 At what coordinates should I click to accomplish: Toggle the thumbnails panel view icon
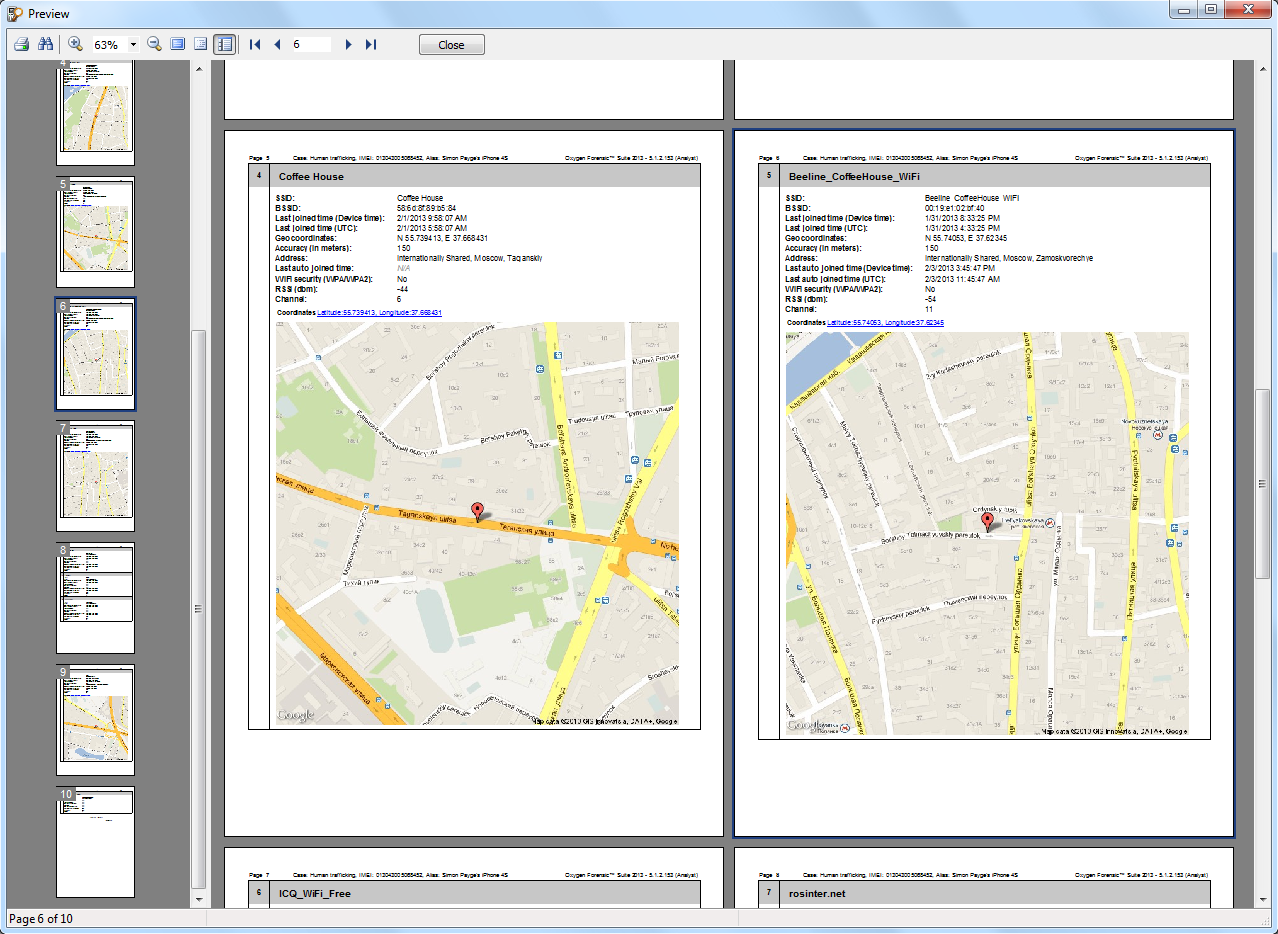tap(225, 44)
